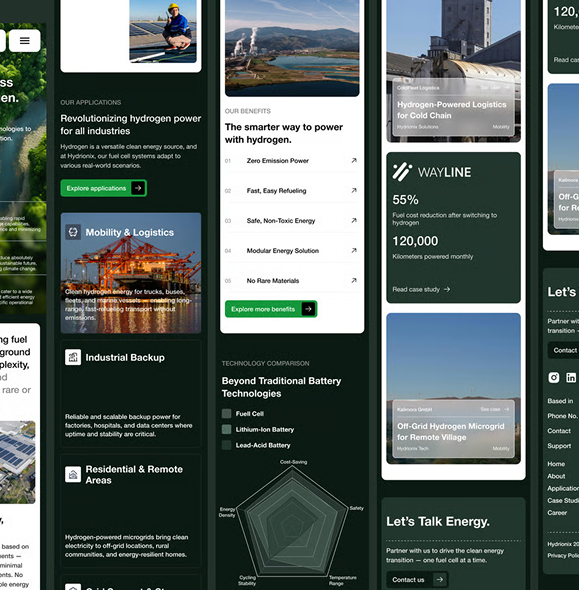Click the 120,000 kilometers statistic on Wayline card
This screenshot has width=579, height=590.
415,241
